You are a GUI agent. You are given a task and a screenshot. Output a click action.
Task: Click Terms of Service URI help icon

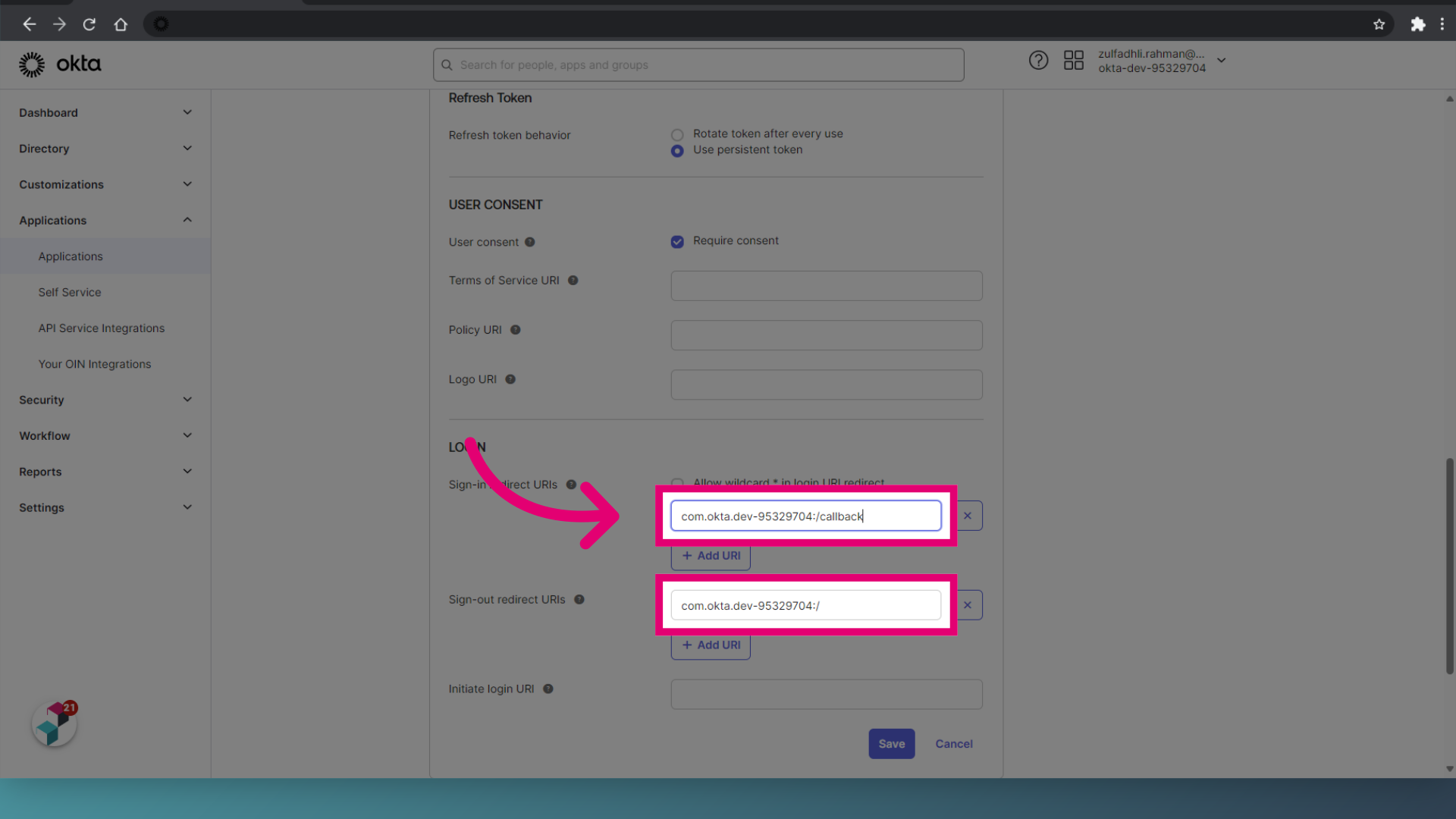[573, 281]
